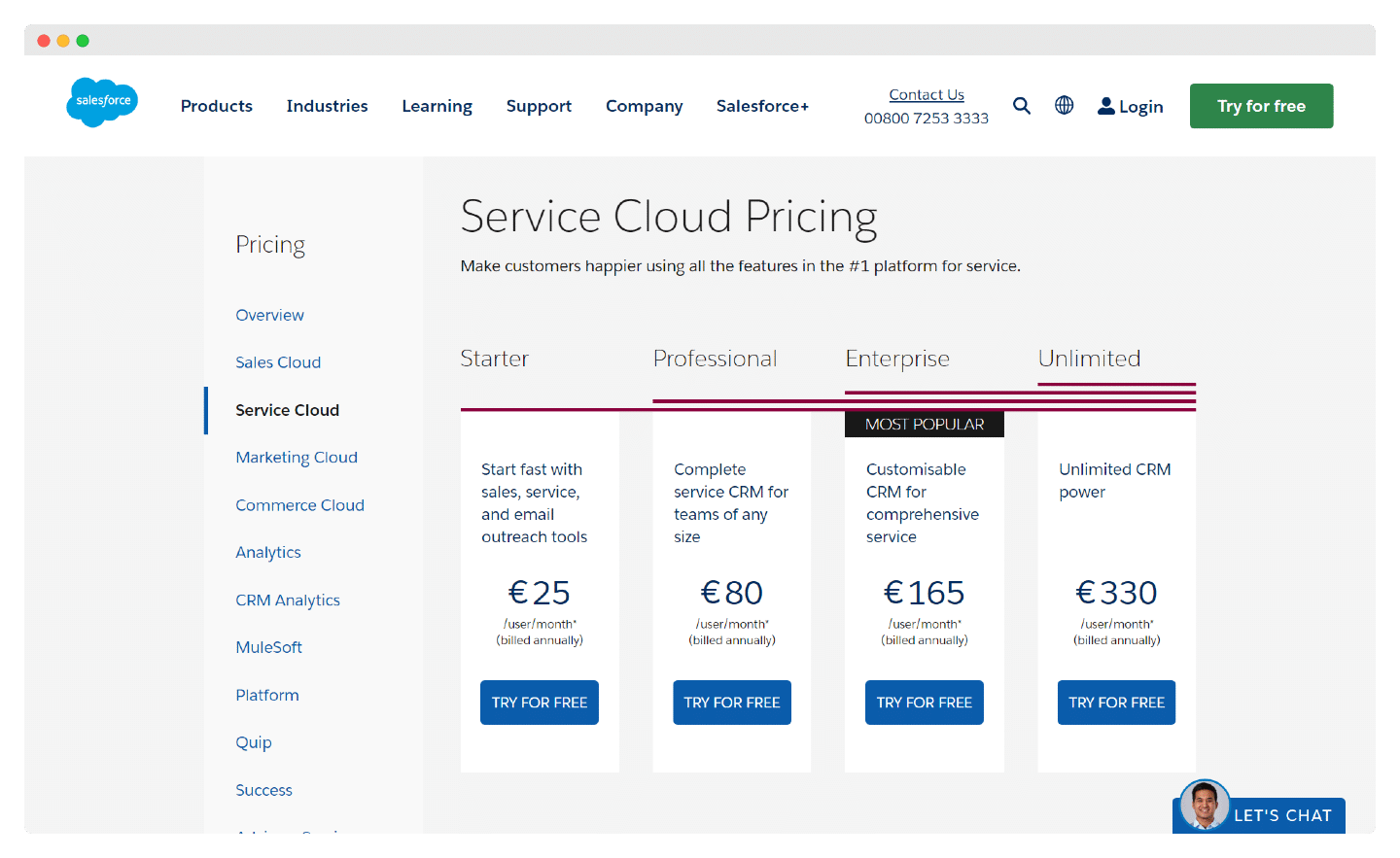Click the €80 Professional price
The height and width of the screenshot is (858, 1400).
[732, 593]
